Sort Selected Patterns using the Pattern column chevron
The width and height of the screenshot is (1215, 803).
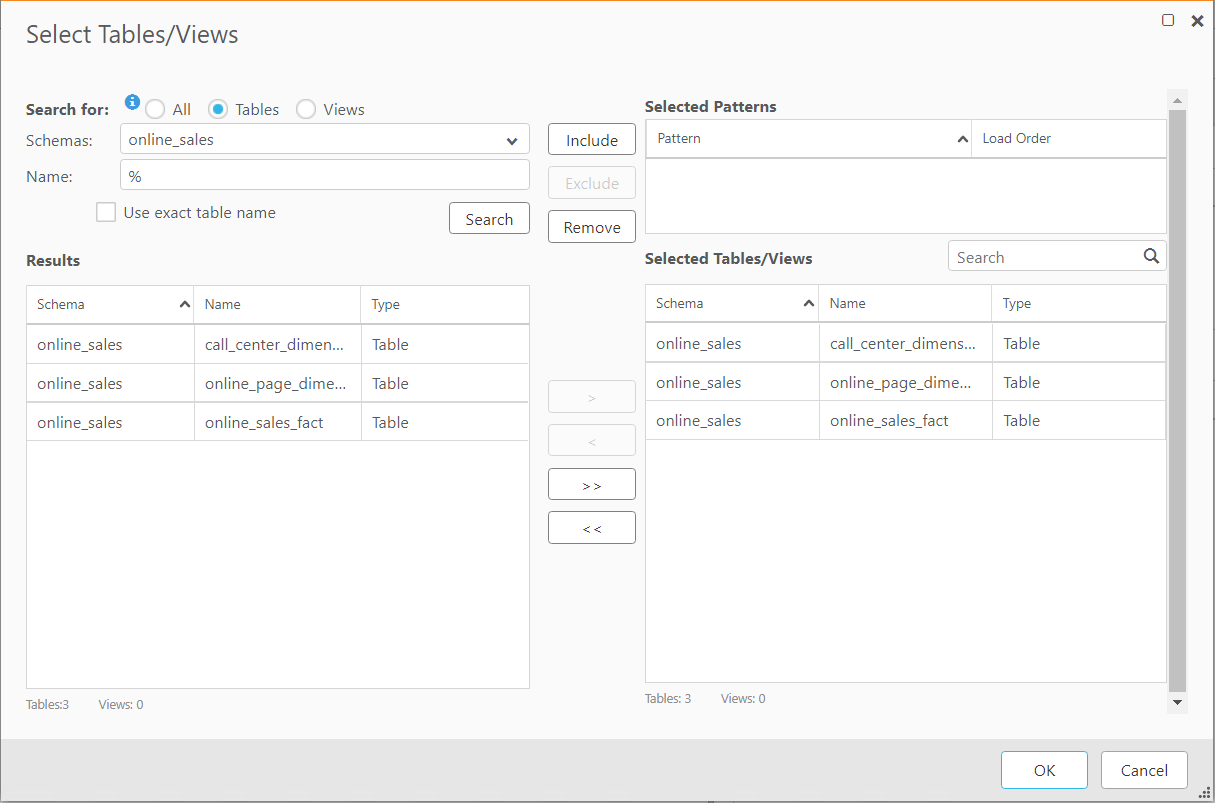[963, 138]
